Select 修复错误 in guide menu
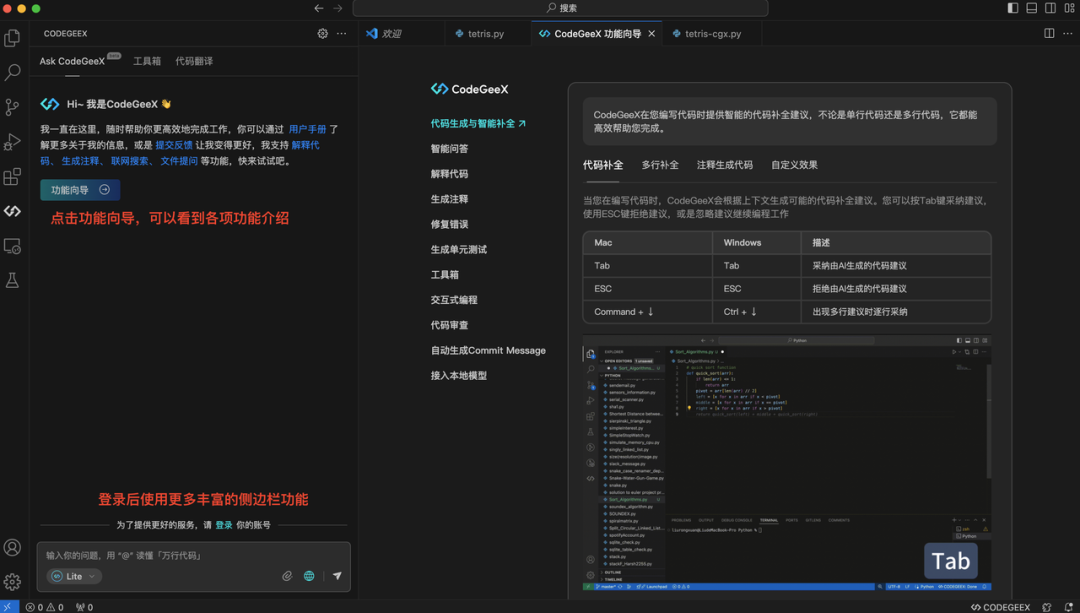The height and width of the screenshot is (613, 1080). tap(449, 224)
